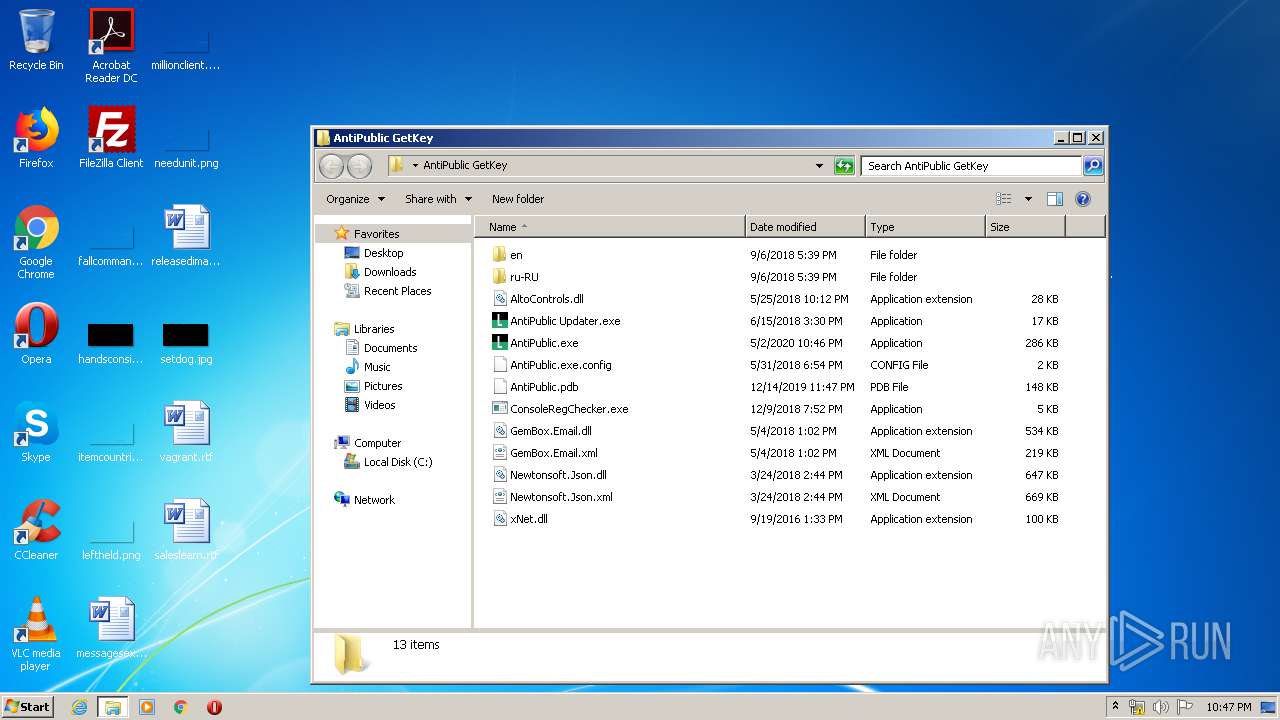The height and width of the screenshot is (720, 1280).
Task: Sort files by the Type column
Action: point(925,227)
